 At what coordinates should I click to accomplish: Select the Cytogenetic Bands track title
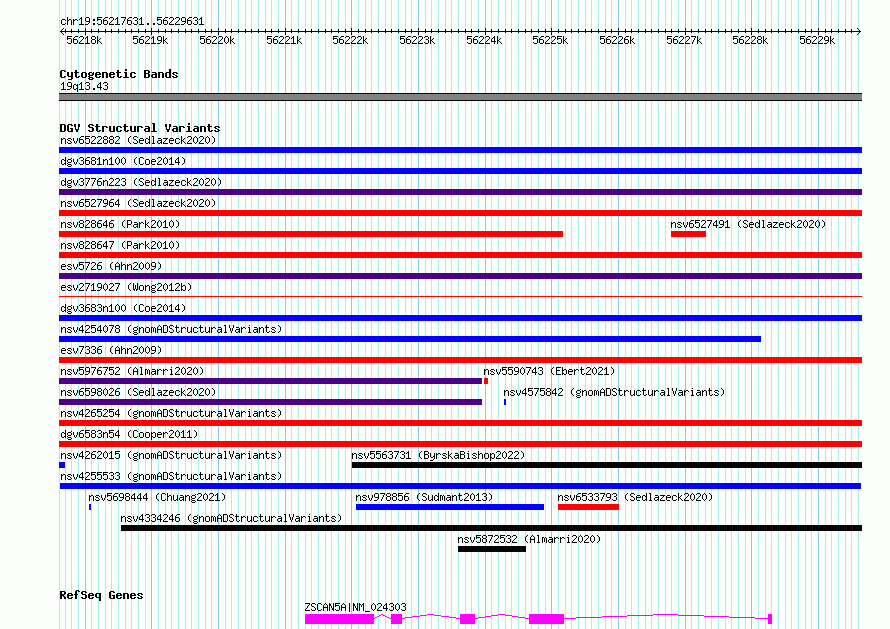119,74
